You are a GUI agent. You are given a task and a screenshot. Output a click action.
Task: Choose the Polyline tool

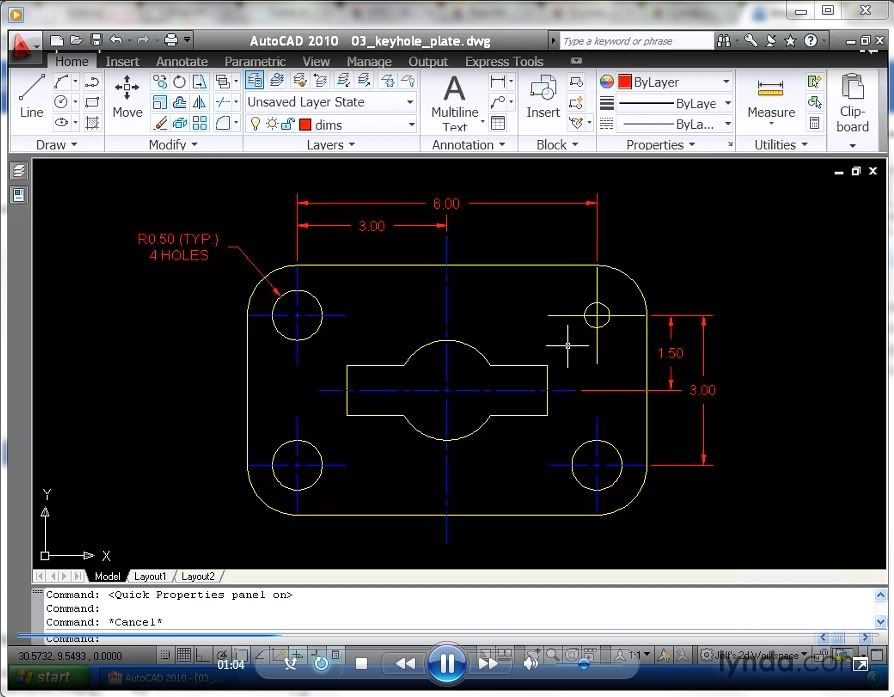click(92, 82)
